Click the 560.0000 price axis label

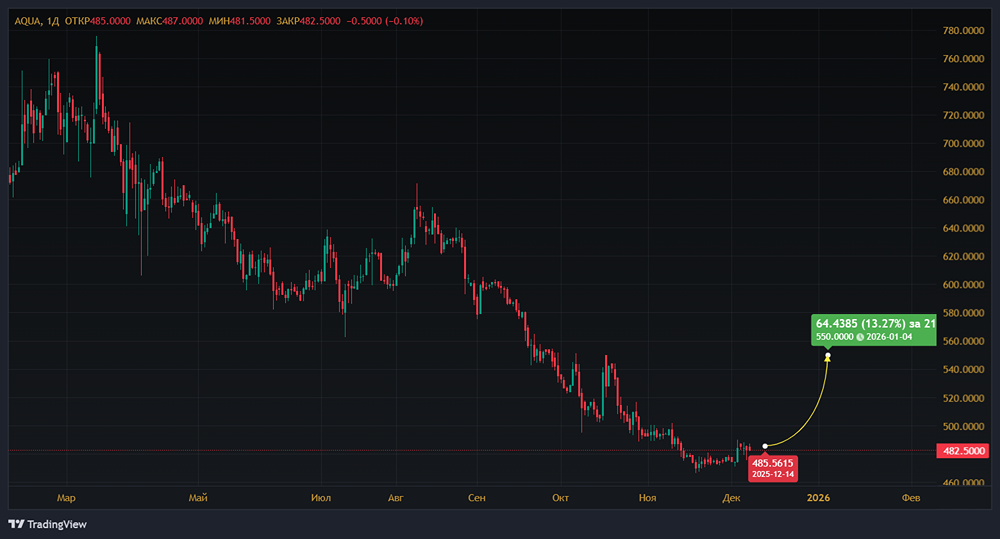pos(963,341)
